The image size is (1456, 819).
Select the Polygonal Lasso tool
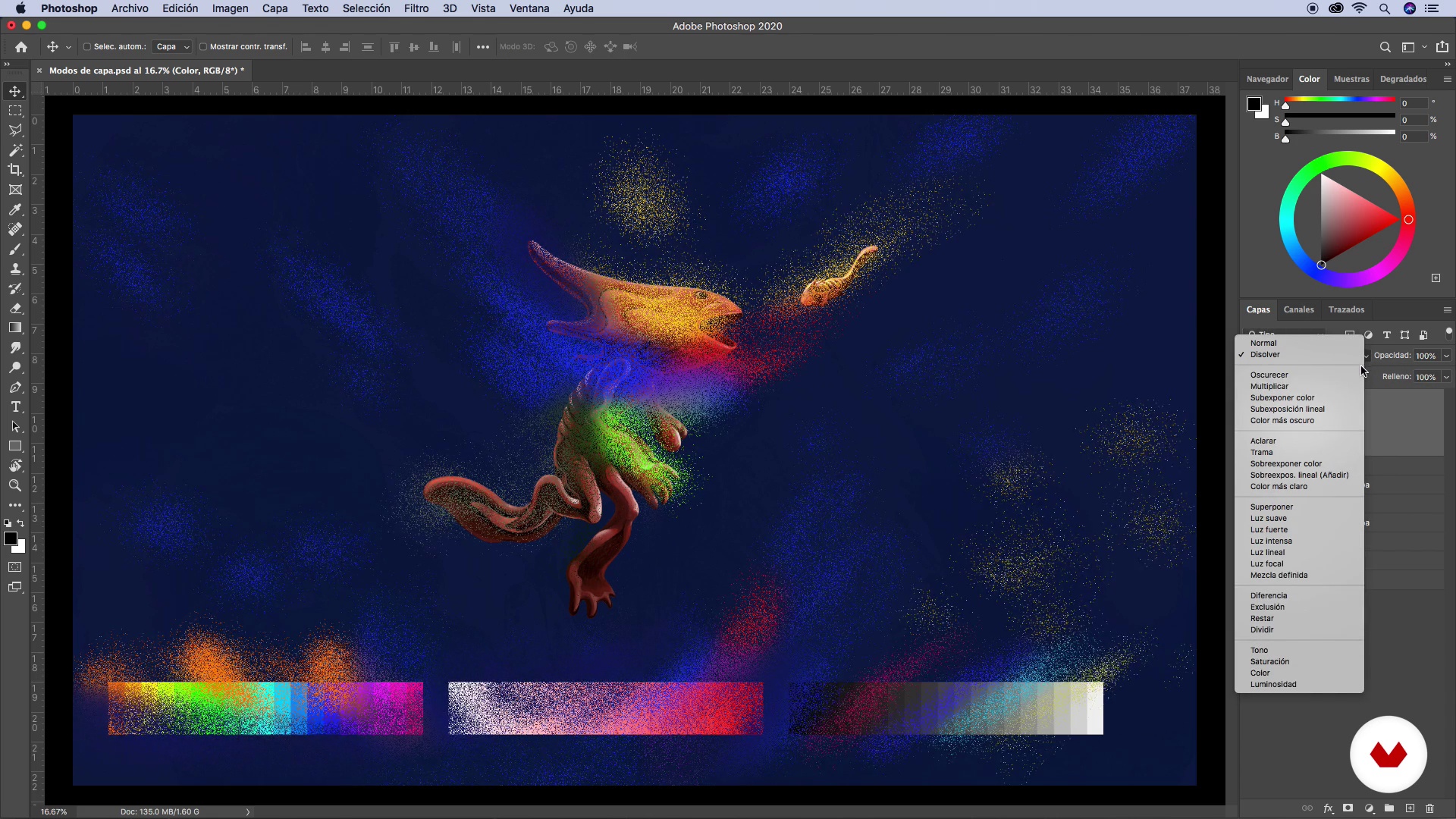tap(15, 130)
